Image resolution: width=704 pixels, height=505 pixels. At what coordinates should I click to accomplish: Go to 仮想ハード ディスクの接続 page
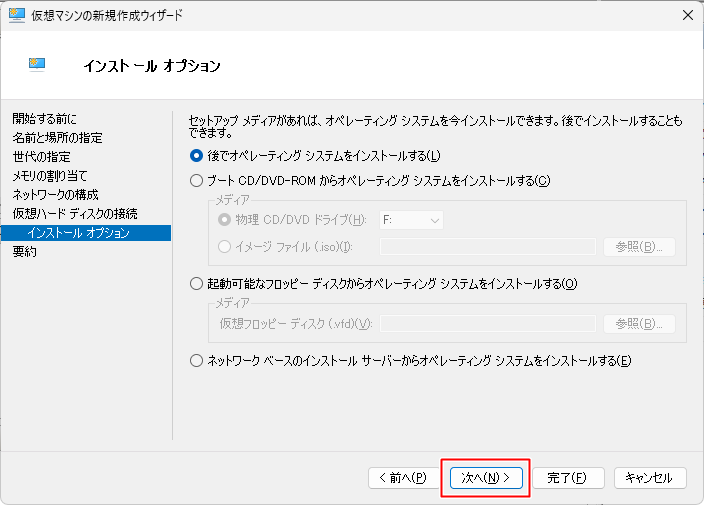pyautogui.click(x=75, y=214)
